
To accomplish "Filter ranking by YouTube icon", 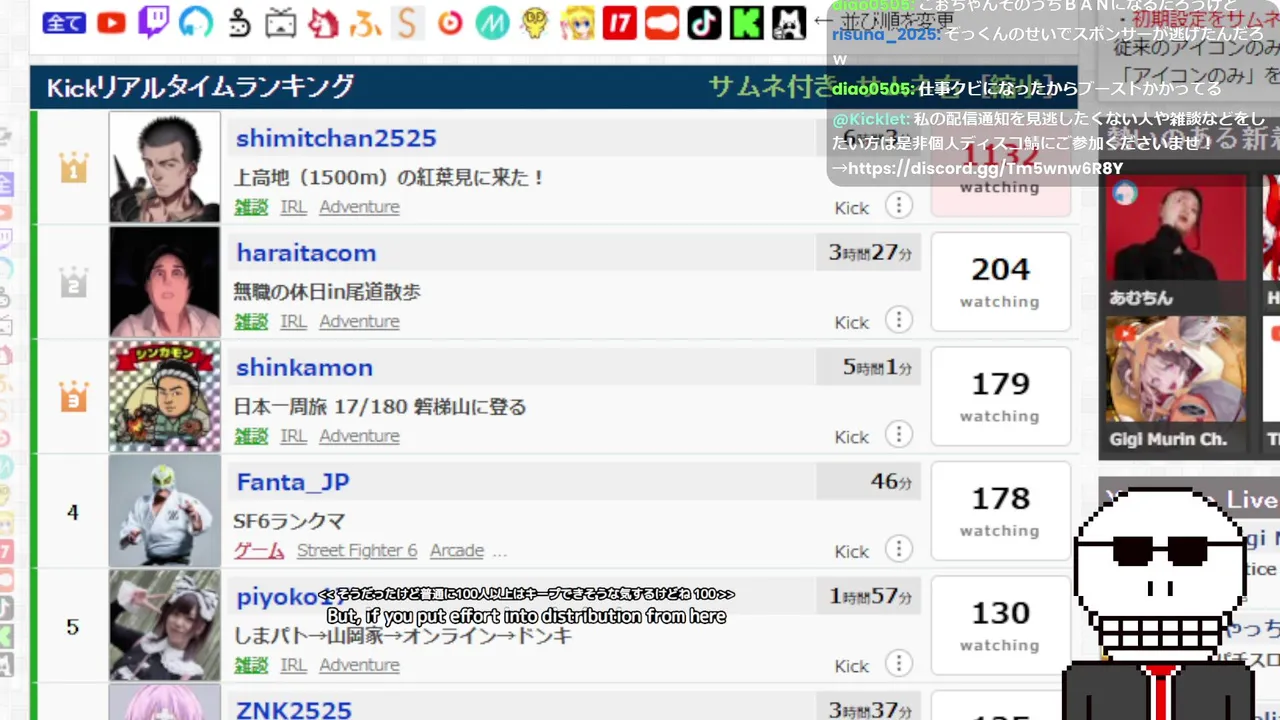I will point(111,22).
